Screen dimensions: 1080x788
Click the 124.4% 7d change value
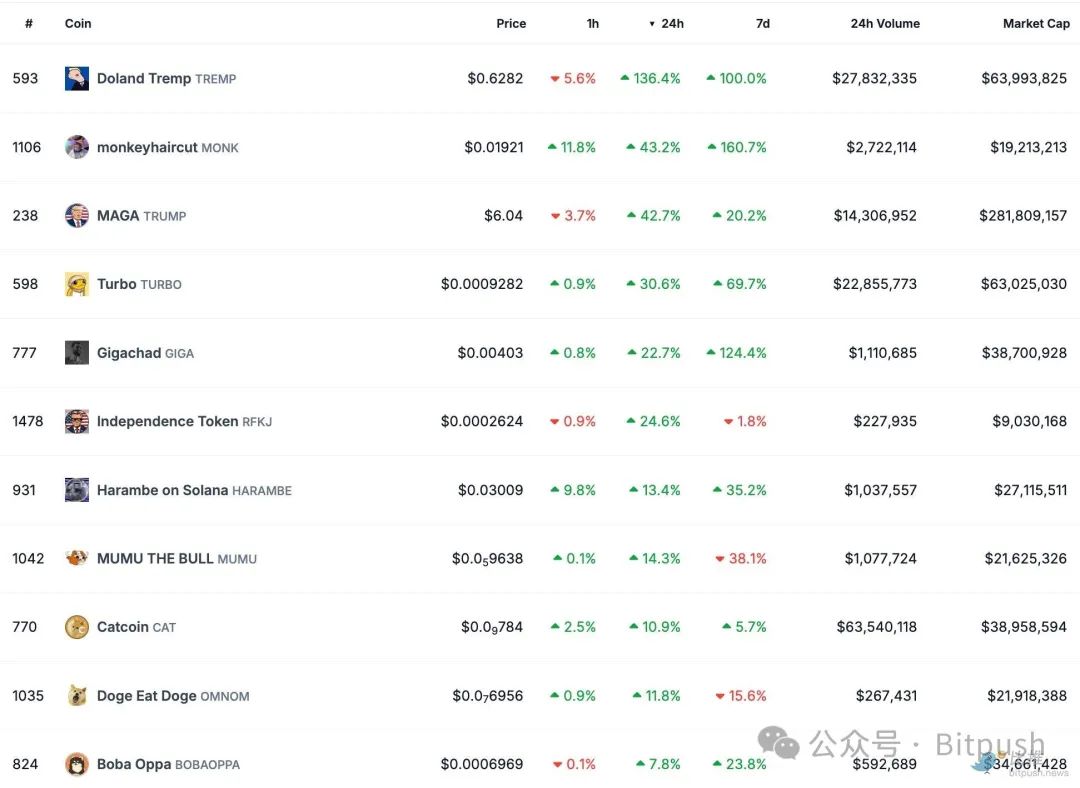point(742,353)
